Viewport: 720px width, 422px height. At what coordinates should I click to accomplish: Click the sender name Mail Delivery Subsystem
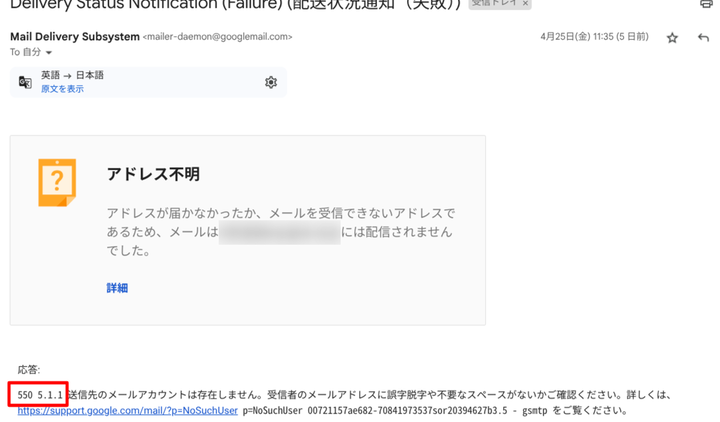(x=74, y=37)
